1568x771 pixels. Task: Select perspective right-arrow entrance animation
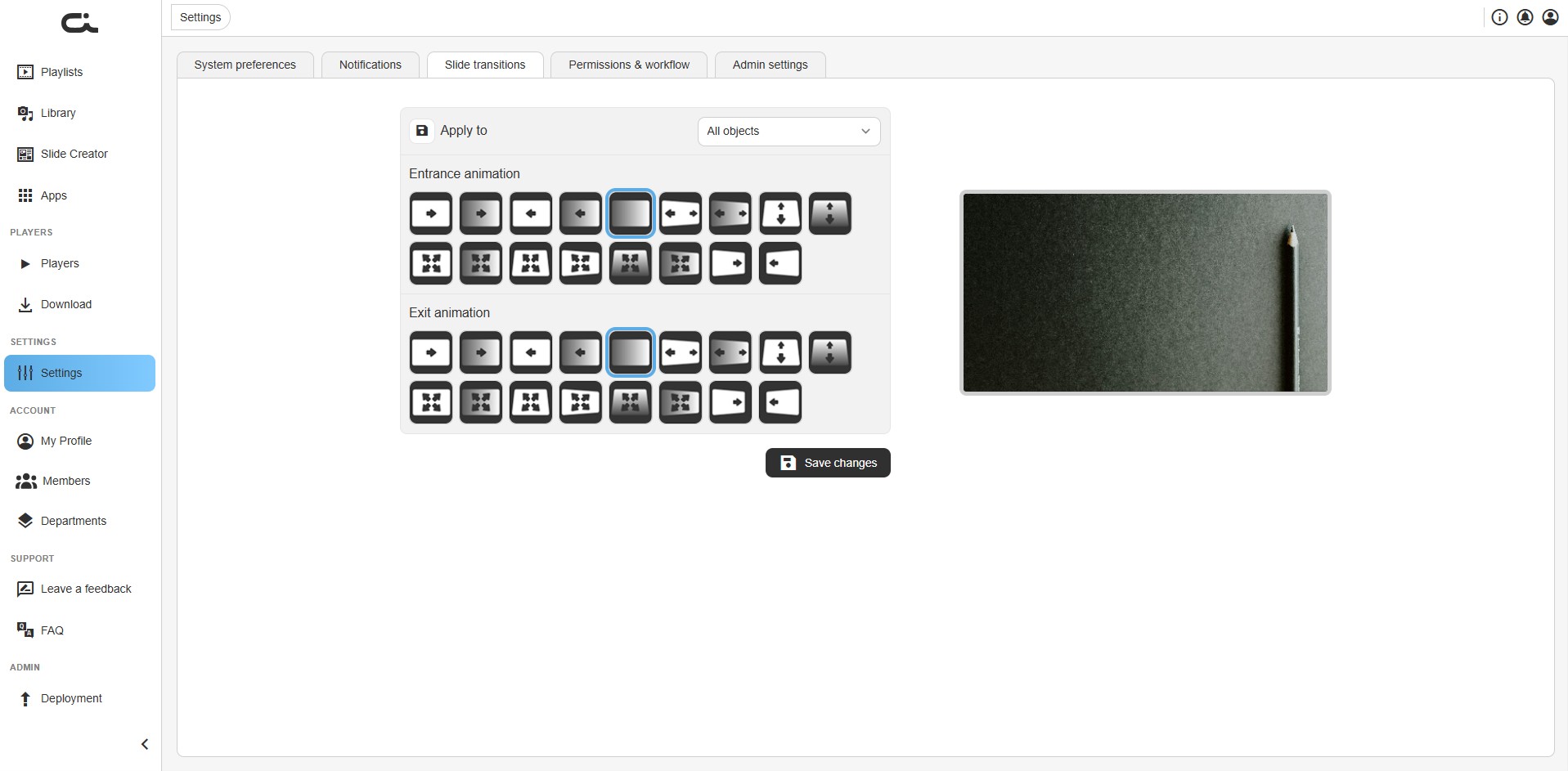tap(730, 263)
